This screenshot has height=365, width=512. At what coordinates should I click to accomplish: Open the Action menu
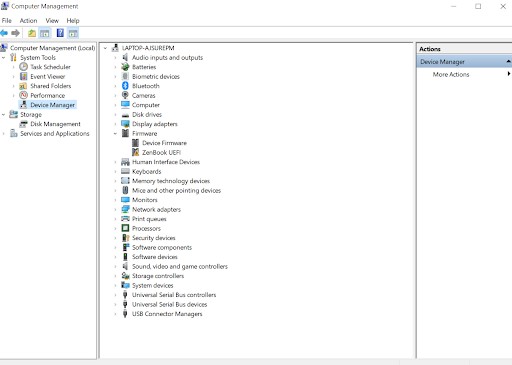click(28, 21)
